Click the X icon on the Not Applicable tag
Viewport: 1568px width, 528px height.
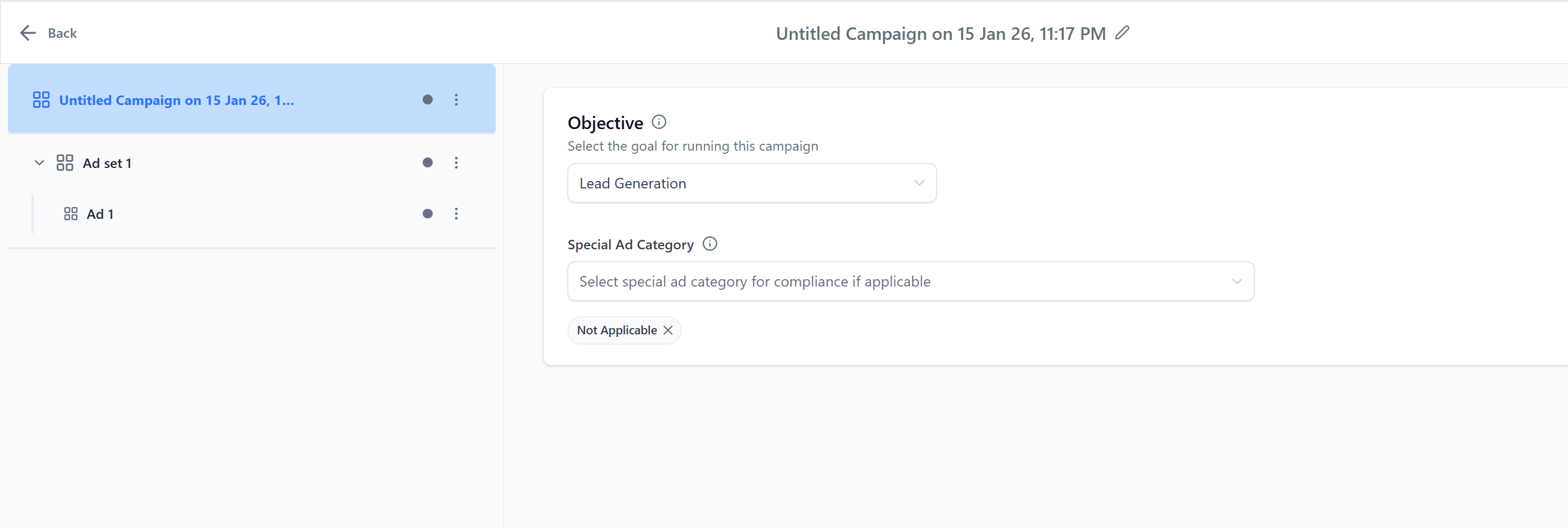coord(668,330)
